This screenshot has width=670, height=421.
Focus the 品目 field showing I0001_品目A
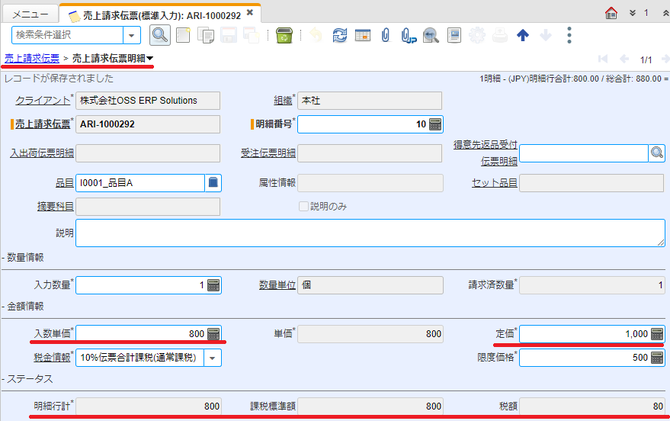(x=140, y=183)
